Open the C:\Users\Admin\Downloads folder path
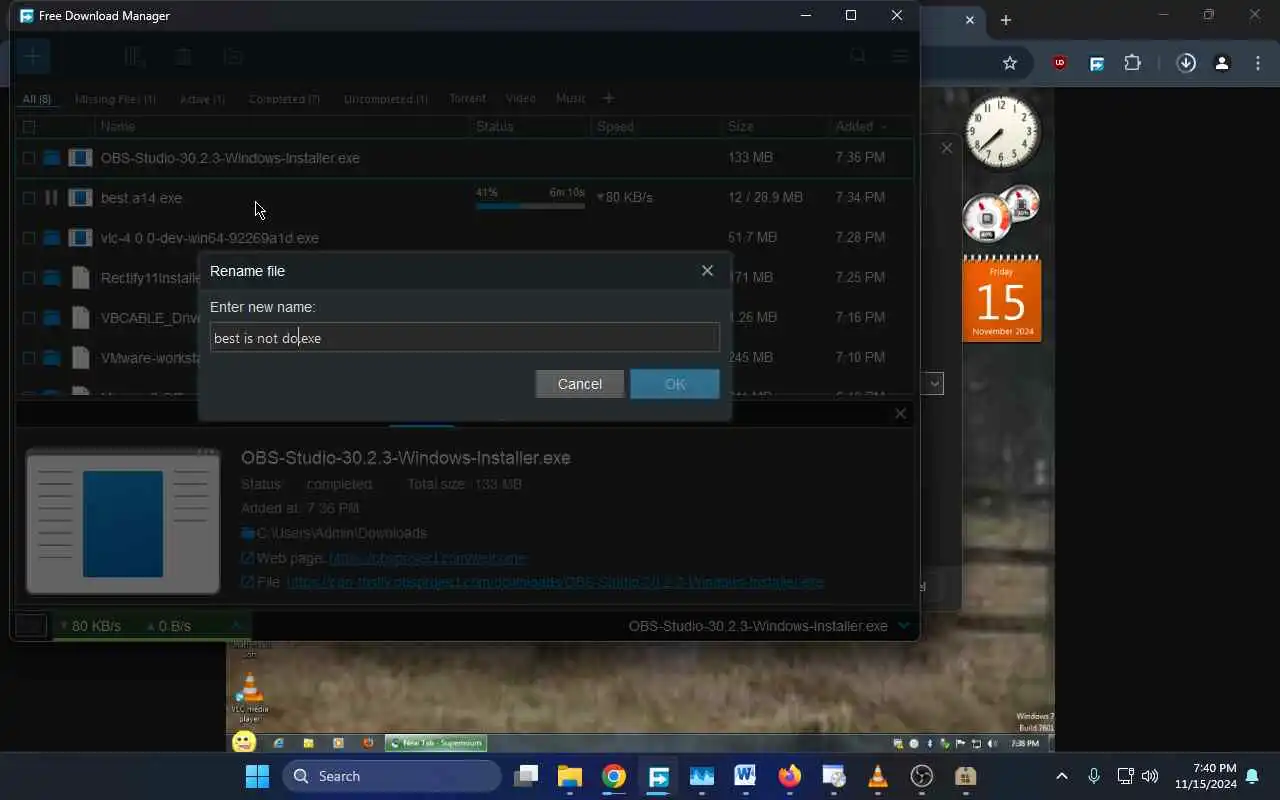1280x800 pixels. point(341,533)
